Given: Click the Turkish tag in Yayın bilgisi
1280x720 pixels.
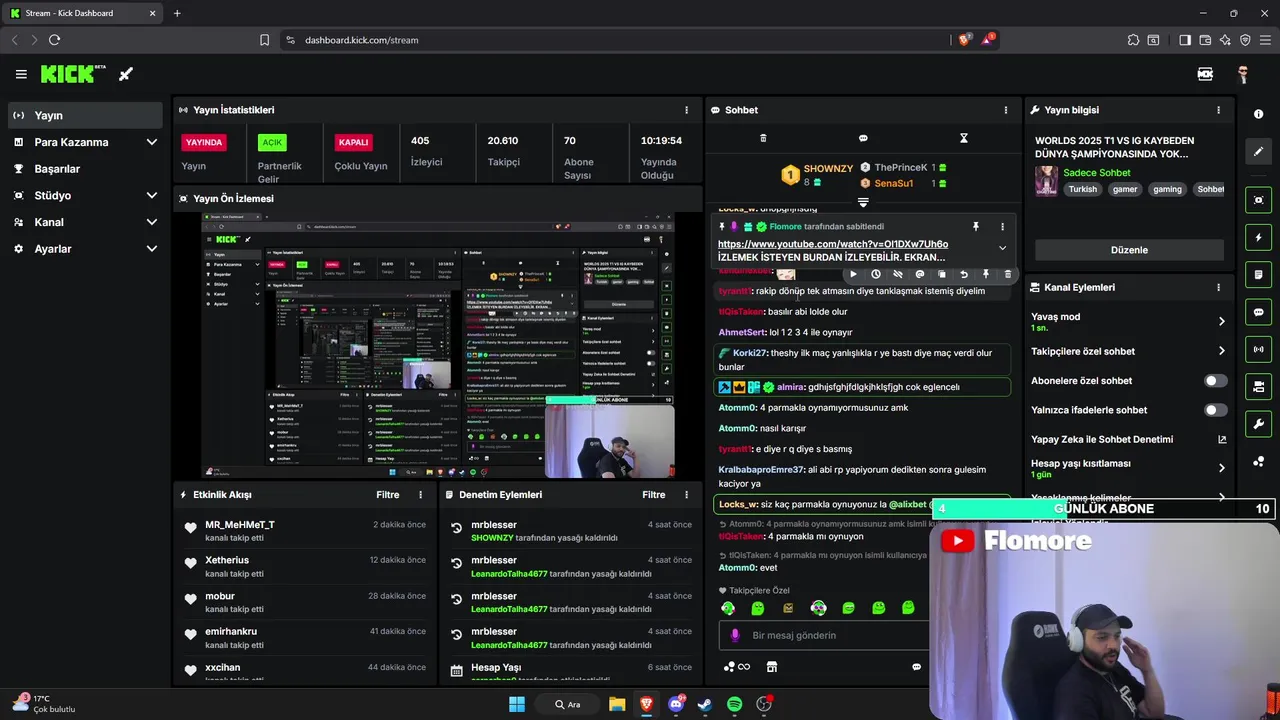Looking at the screenshot, I should coord(1082,189).
